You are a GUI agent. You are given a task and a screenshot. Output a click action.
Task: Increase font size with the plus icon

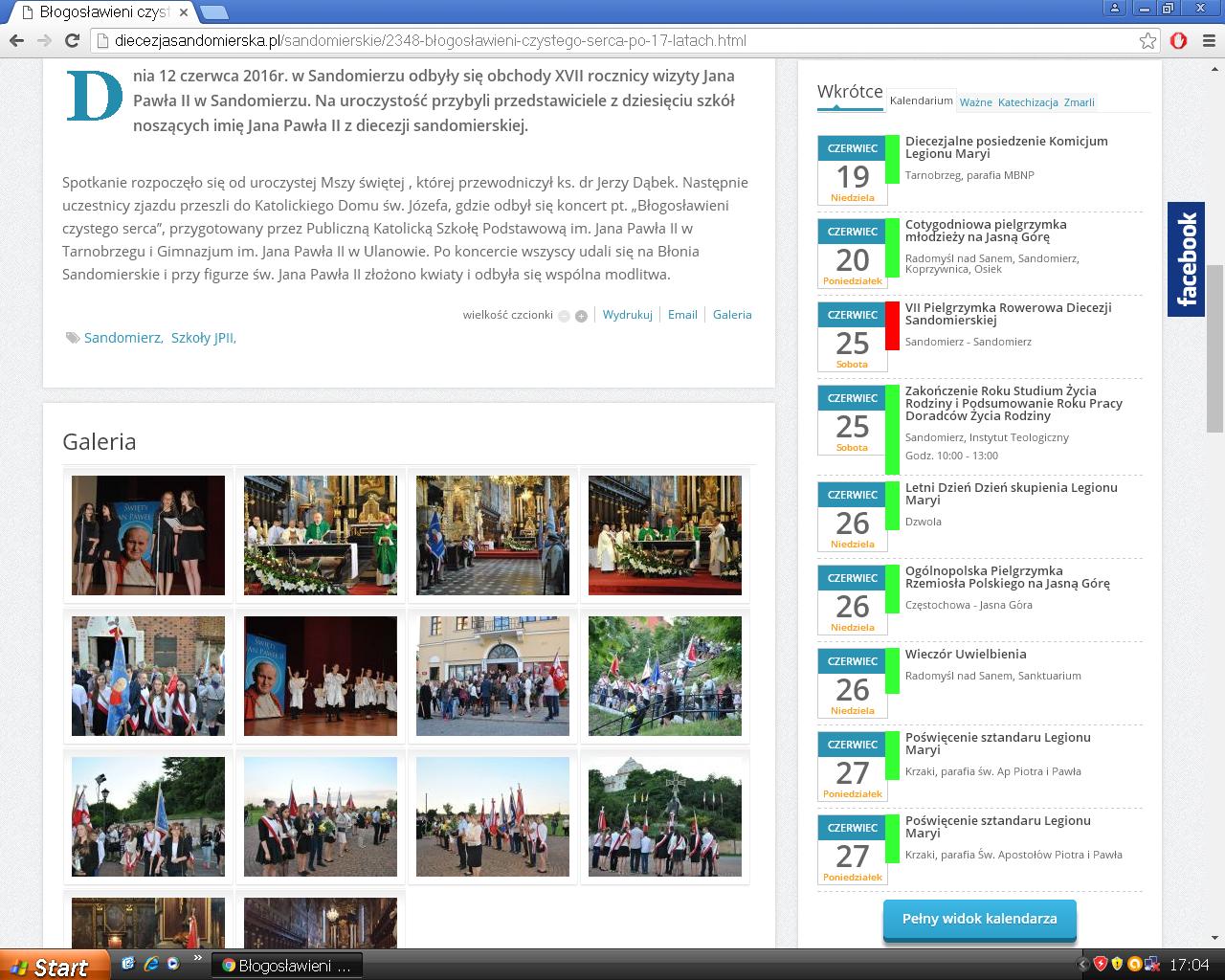[581, 316]
